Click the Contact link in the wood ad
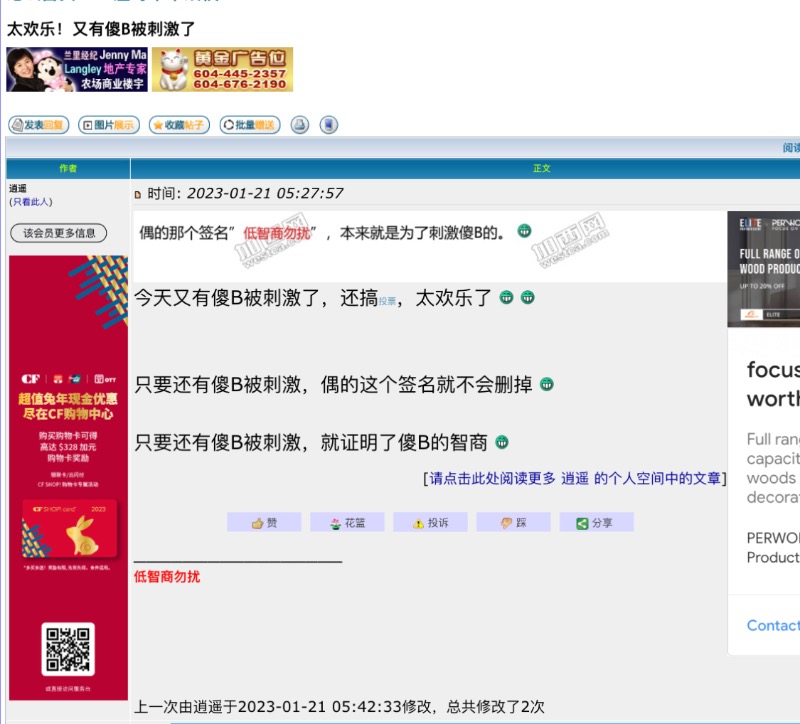 tap(773, 626)
